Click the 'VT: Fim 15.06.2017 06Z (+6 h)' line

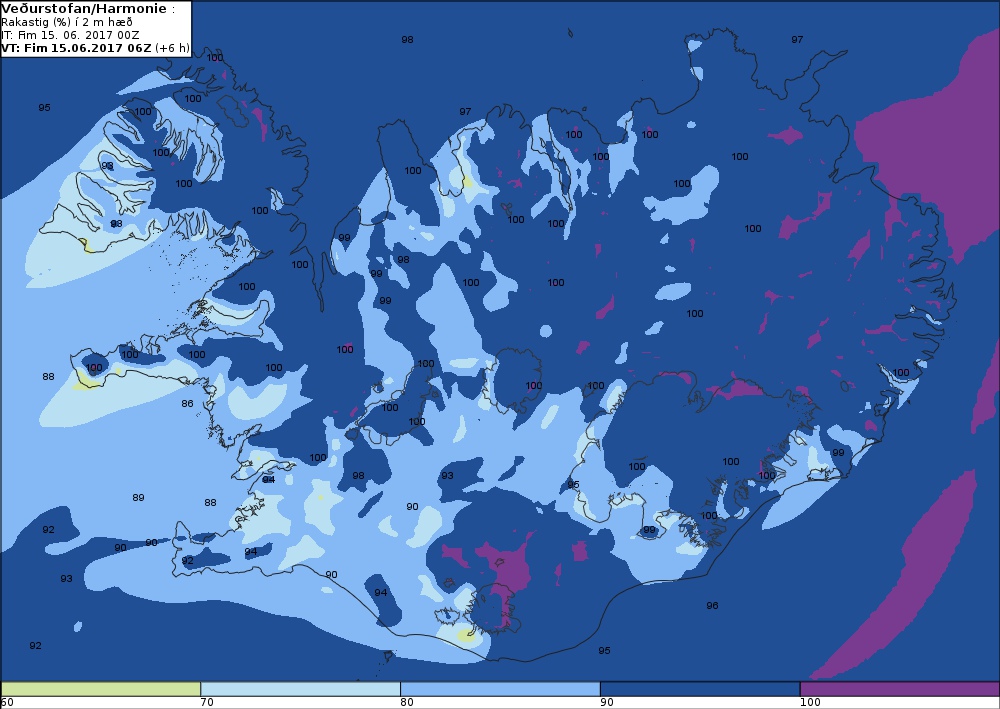tap(95, 48)
